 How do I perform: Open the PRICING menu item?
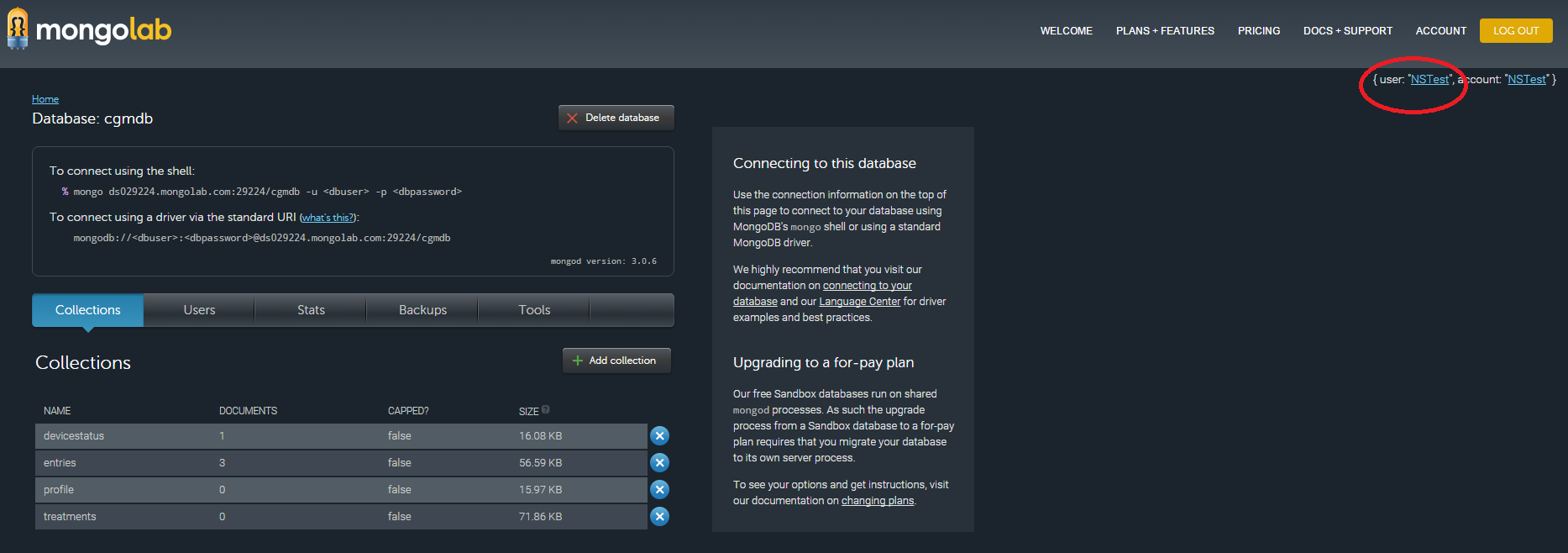(x=1258, y=31)
